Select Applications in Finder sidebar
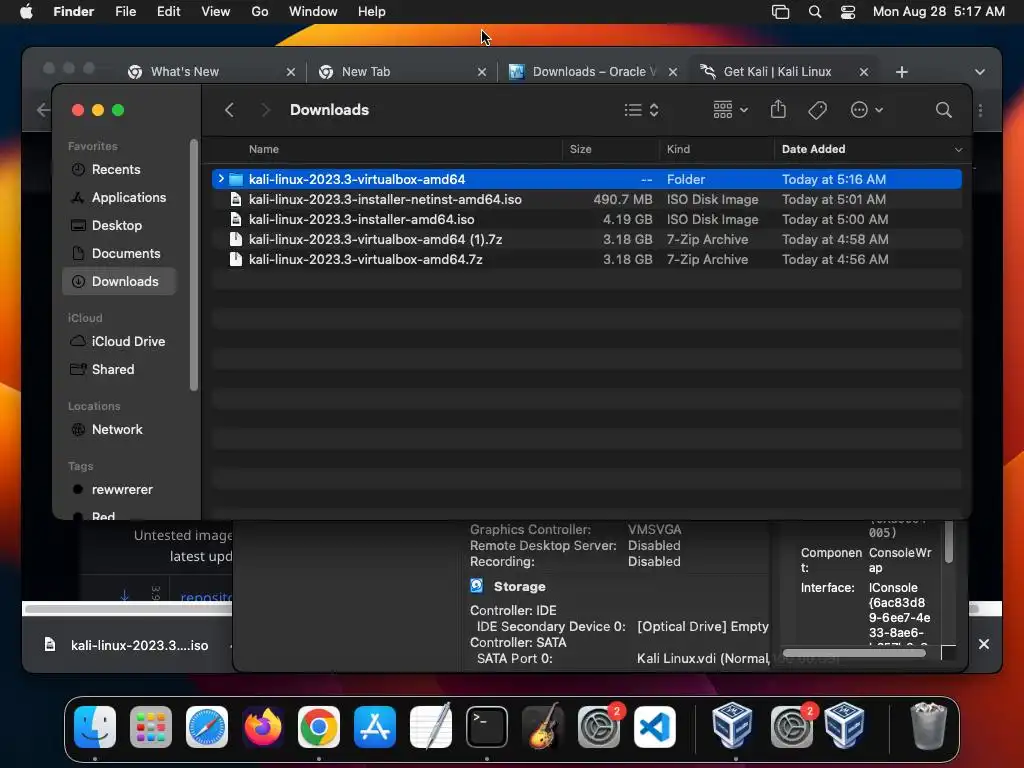Screen dimensions: 1024x768 click(119, 197)
